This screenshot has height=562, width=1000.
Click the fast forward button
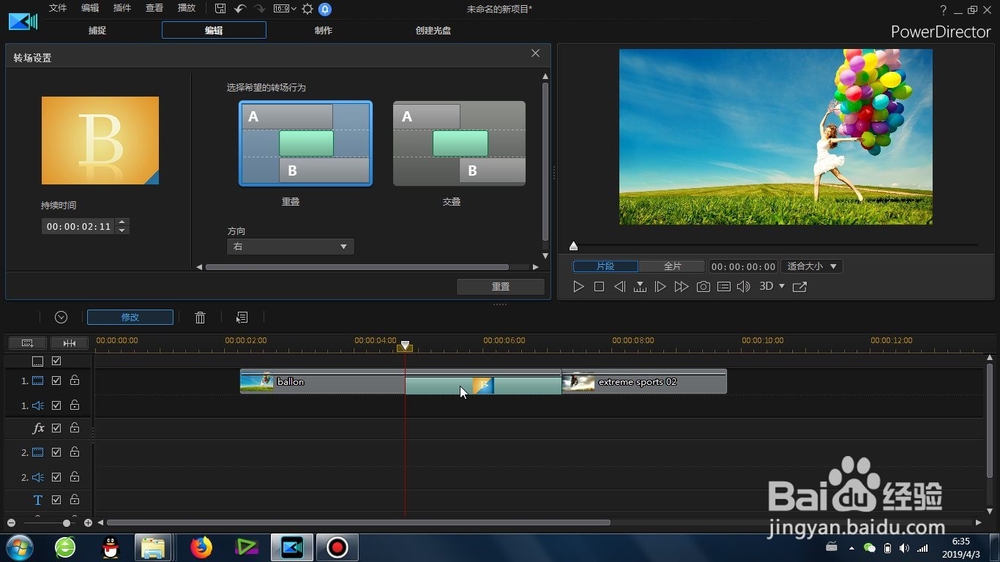point(681,286)
